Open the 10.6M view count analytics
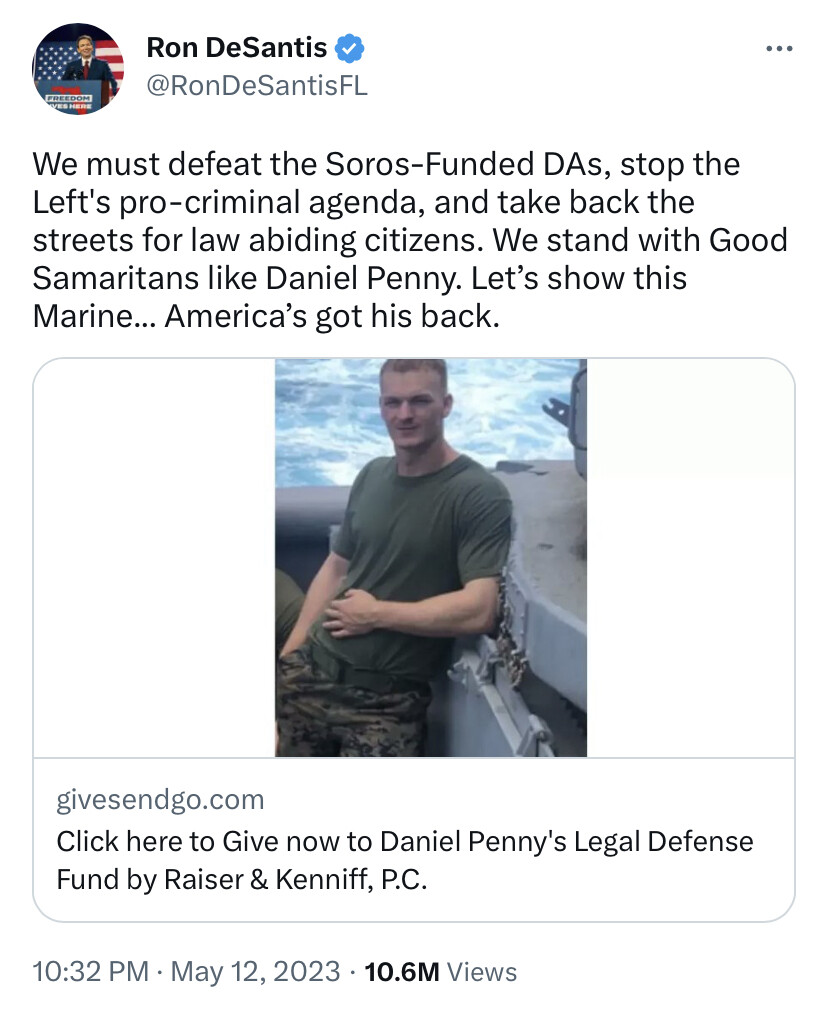The image size is (828, 1016). point(404,971)
